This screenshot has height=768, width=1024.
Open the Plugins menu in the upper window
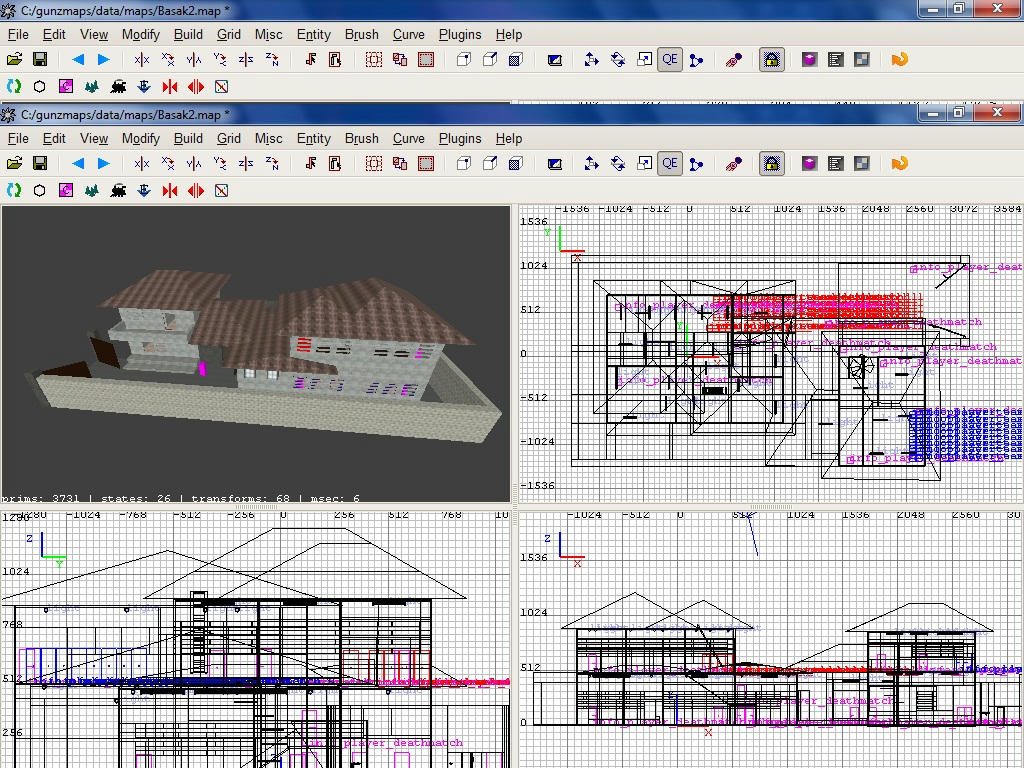460,34
